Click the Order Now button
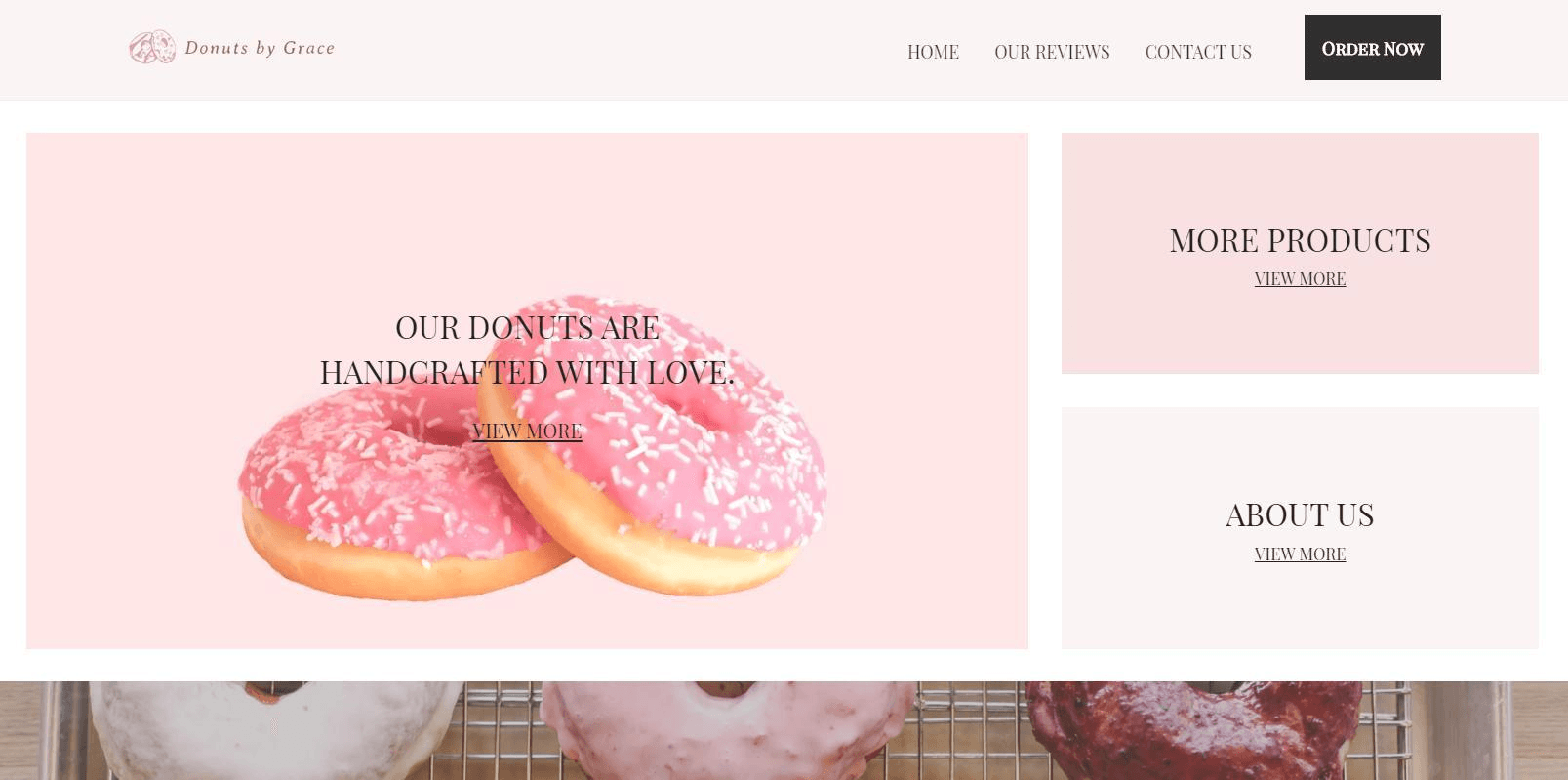This screenshot has width=1568, height=780. [x=1372, y=48]
